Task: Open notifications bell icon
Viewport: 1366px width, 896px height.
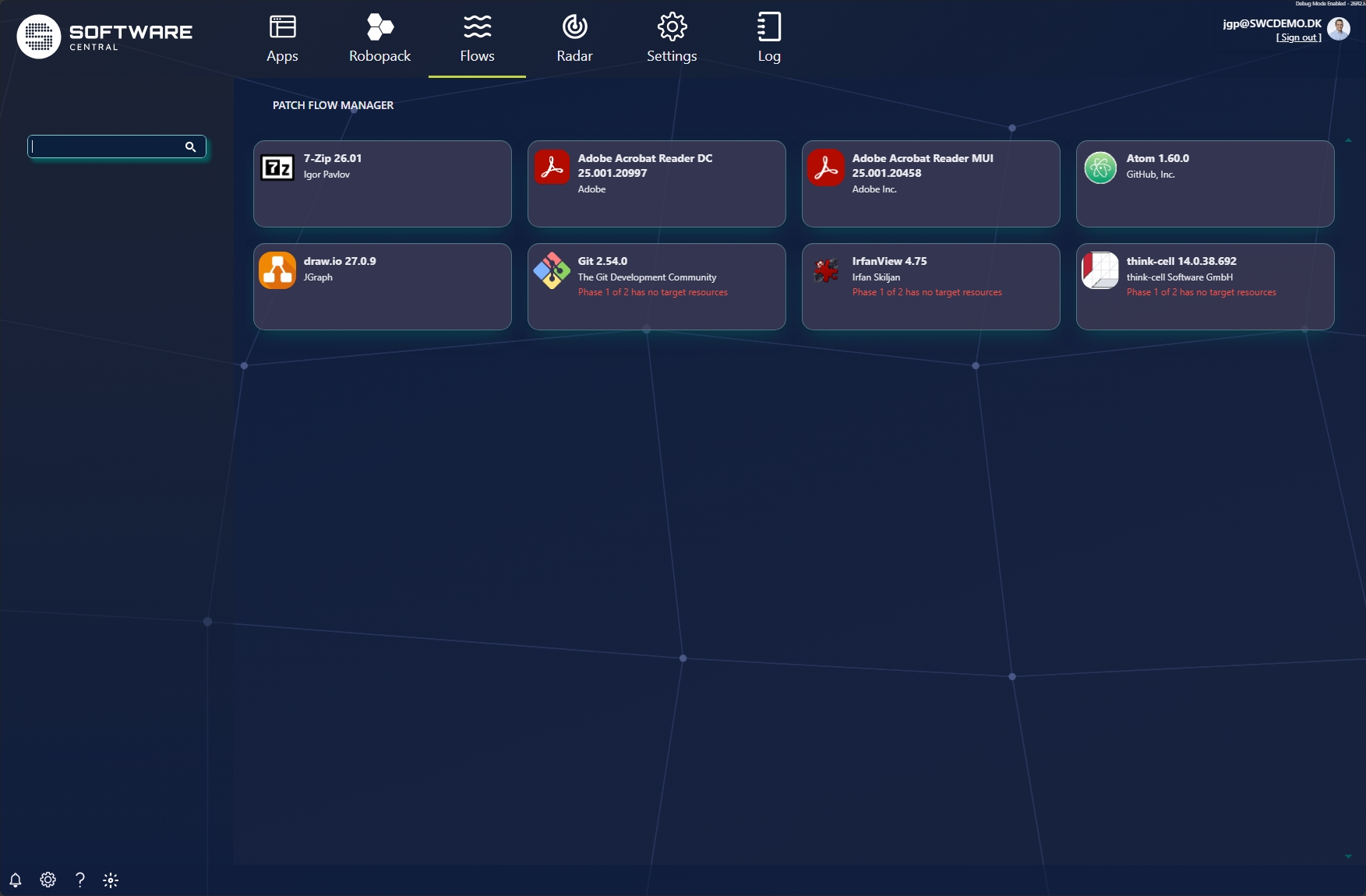Action: click(15, 880)
